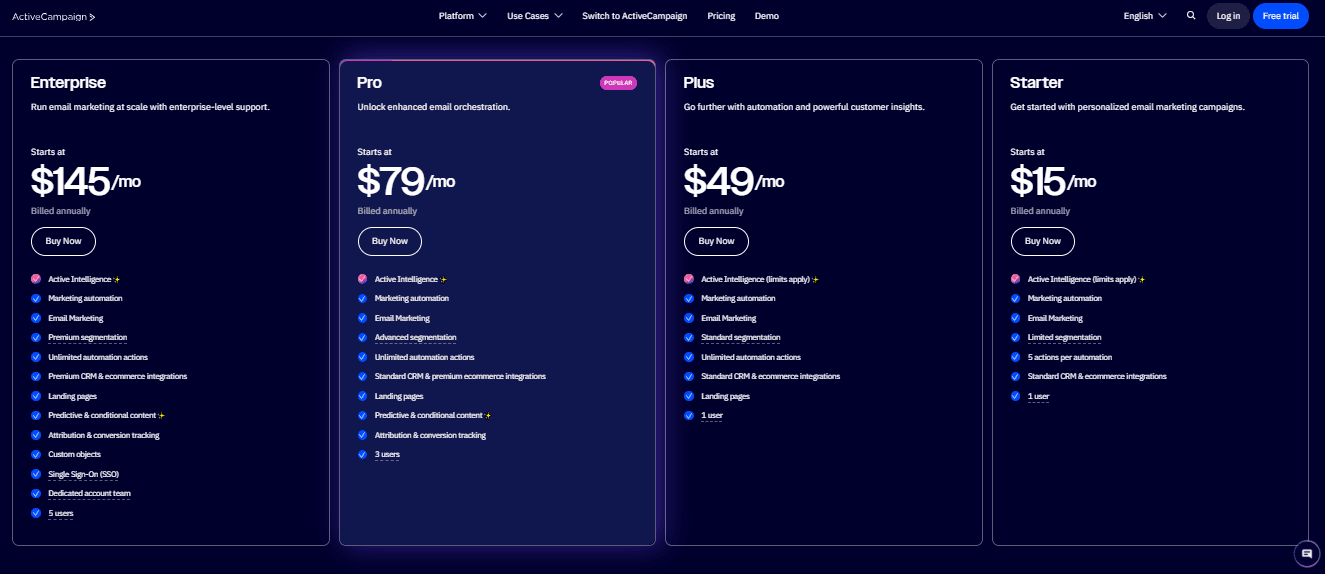This screenshot has height=574, width=1325.
Task: Click sparkle icon next to Starter Active Intelligence
Action: pos(1142,279)
